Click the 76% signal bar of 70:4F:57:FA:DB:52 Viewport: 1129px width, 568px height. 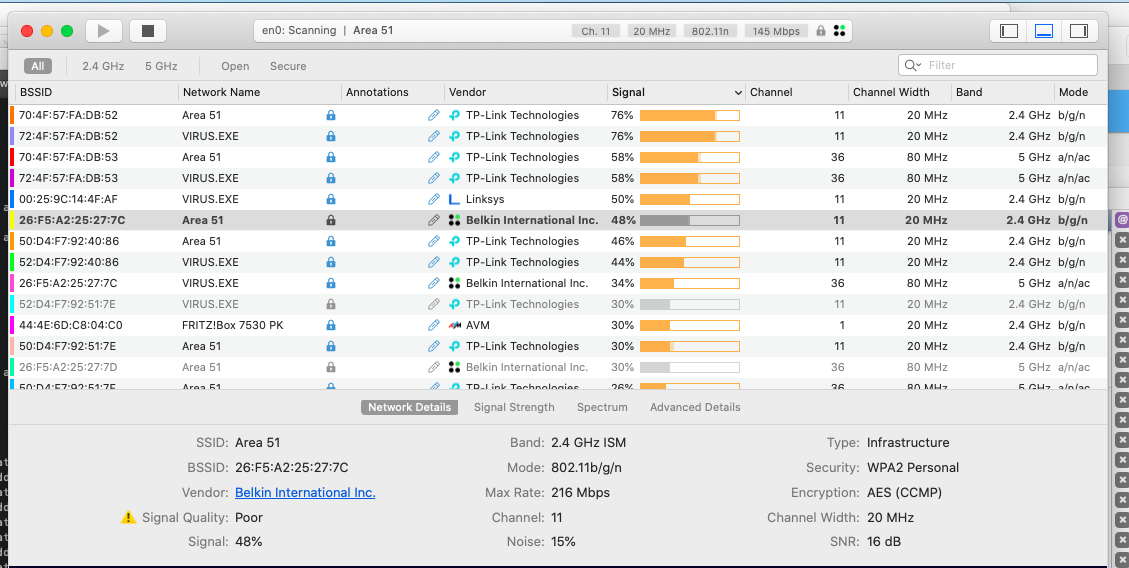click(x=690, y=115)
